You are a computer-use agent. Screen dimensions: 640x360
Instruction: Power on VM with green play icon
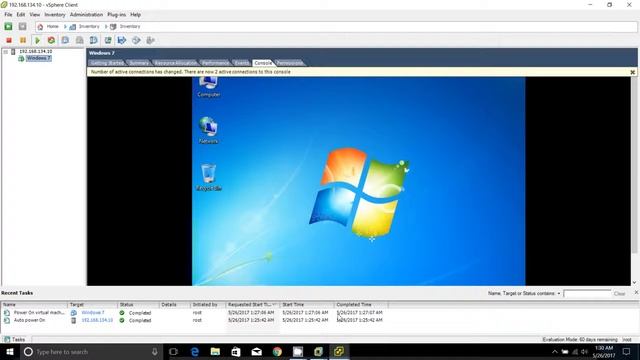tap(37, 40)
